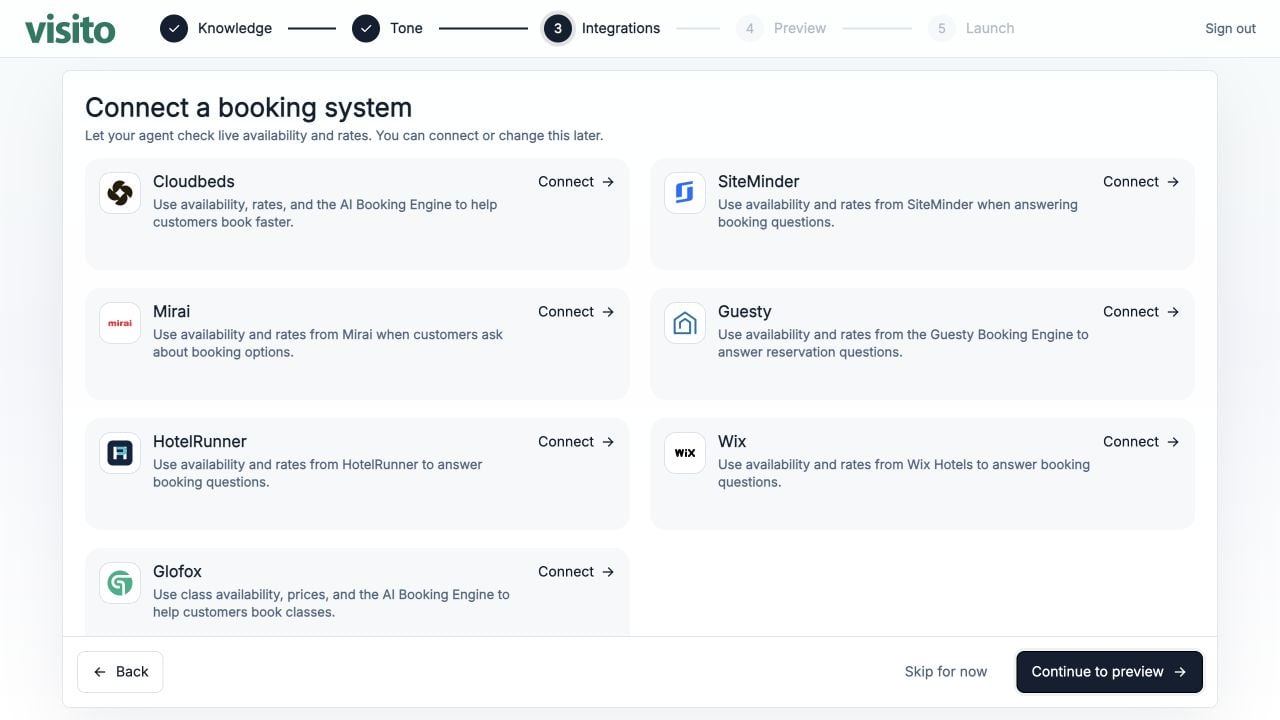Click the Knowledge step checkmark circle
This screenshot has width=1280, height=720.
tap(174, 28)
